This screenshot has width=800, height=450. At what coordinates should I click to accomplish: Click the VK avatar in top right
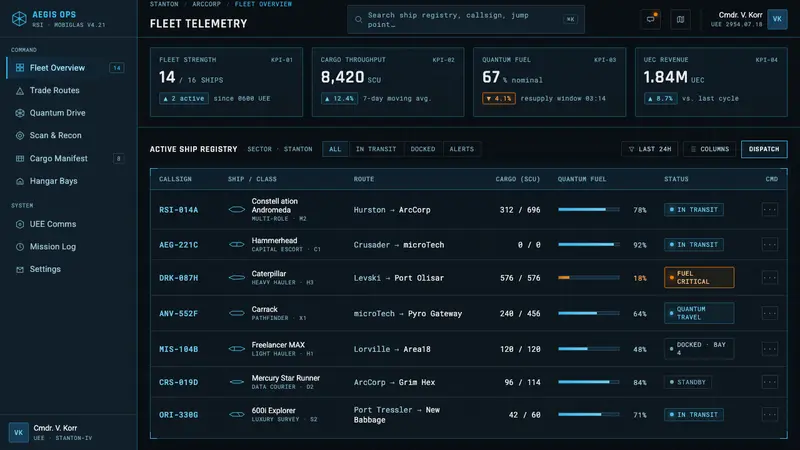[x=777, y=19]
